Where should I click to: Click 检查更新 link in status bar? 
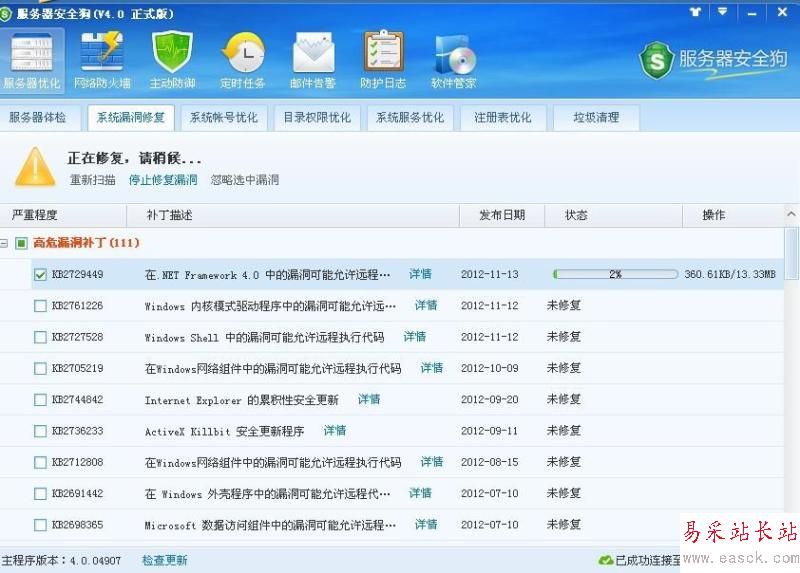[x=164, y=560]
